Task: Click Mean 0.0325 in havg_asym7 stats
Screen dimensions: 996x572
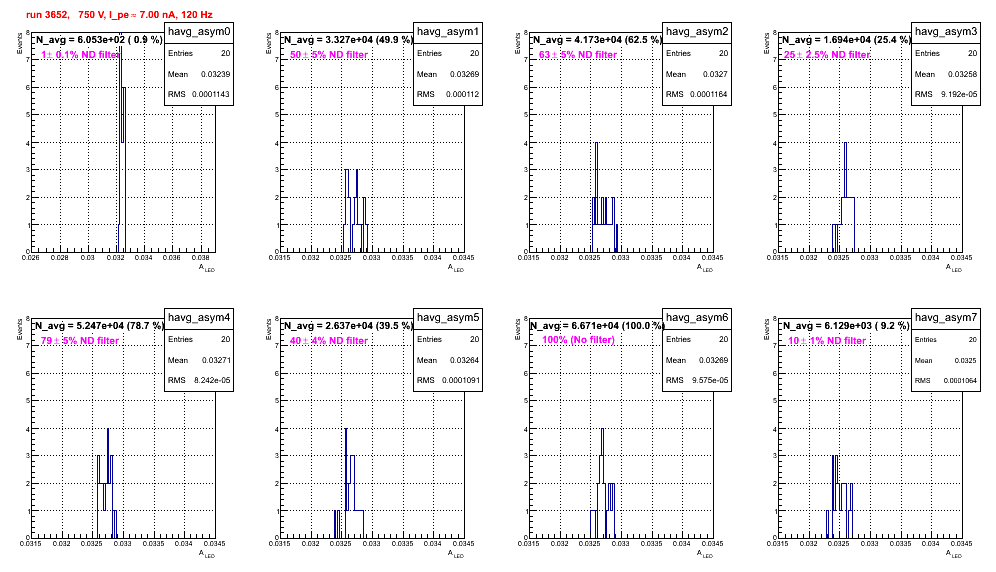Action: tap(946, 360)
